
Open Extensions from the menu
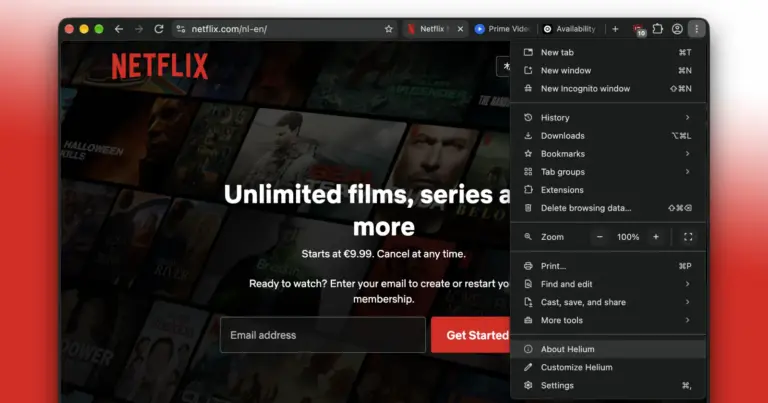(608, 190)
